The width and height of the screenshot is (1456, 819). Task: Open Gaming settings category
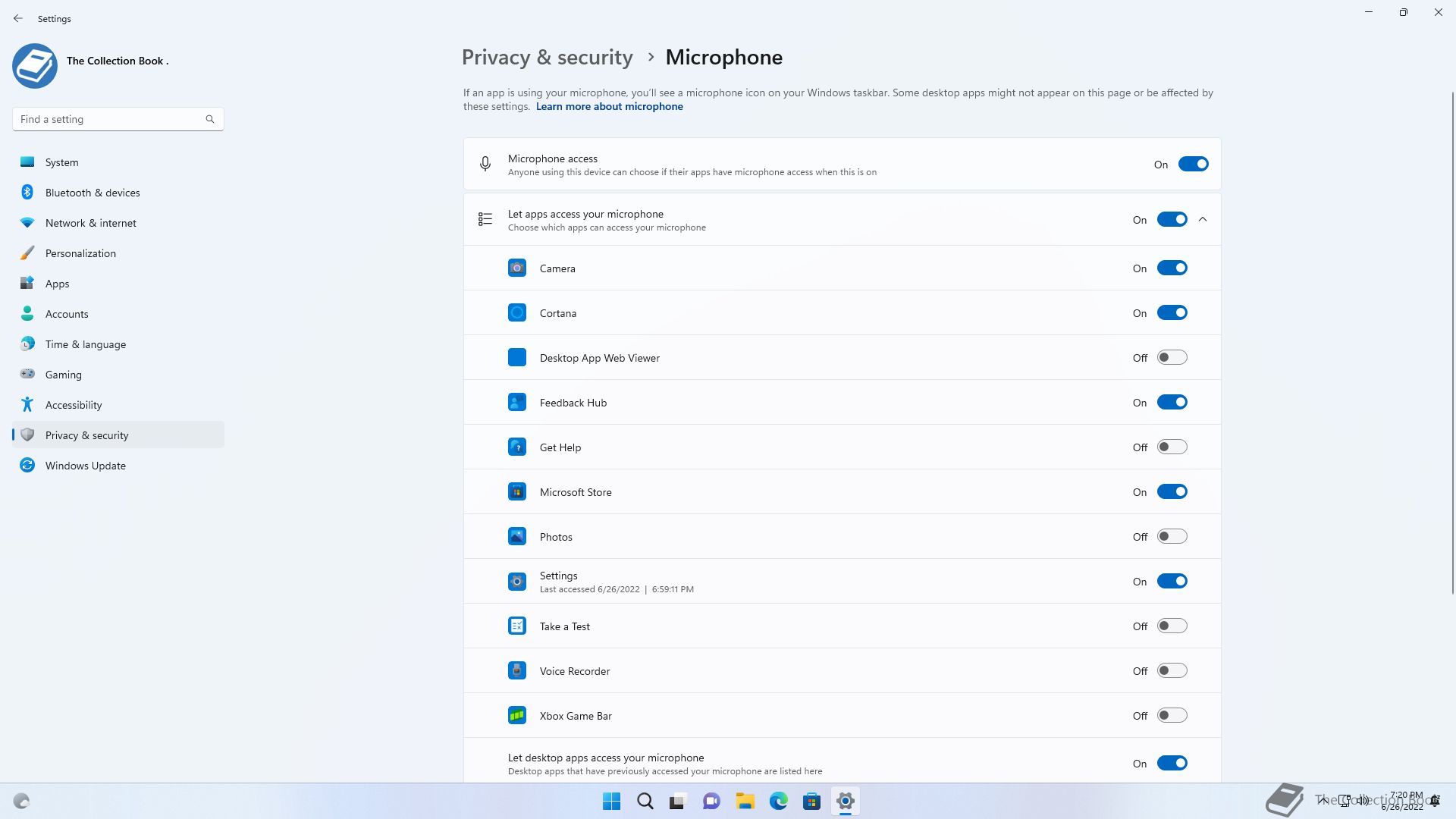coord(118,375)
